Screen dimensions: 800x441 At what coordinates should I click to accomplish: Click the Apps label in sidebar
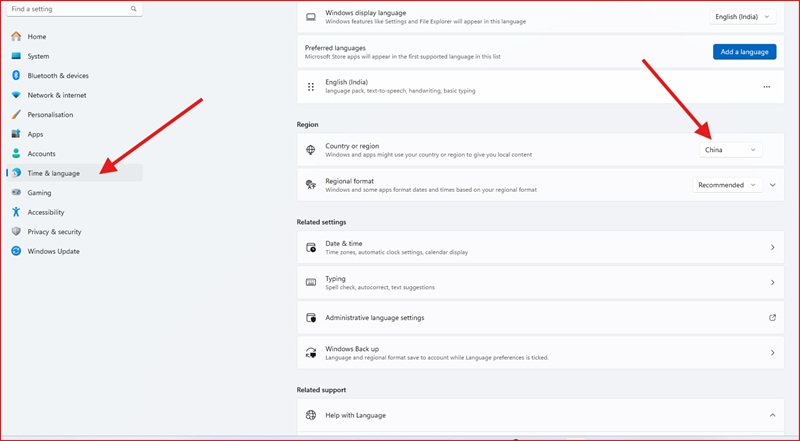tap(35, 134)
